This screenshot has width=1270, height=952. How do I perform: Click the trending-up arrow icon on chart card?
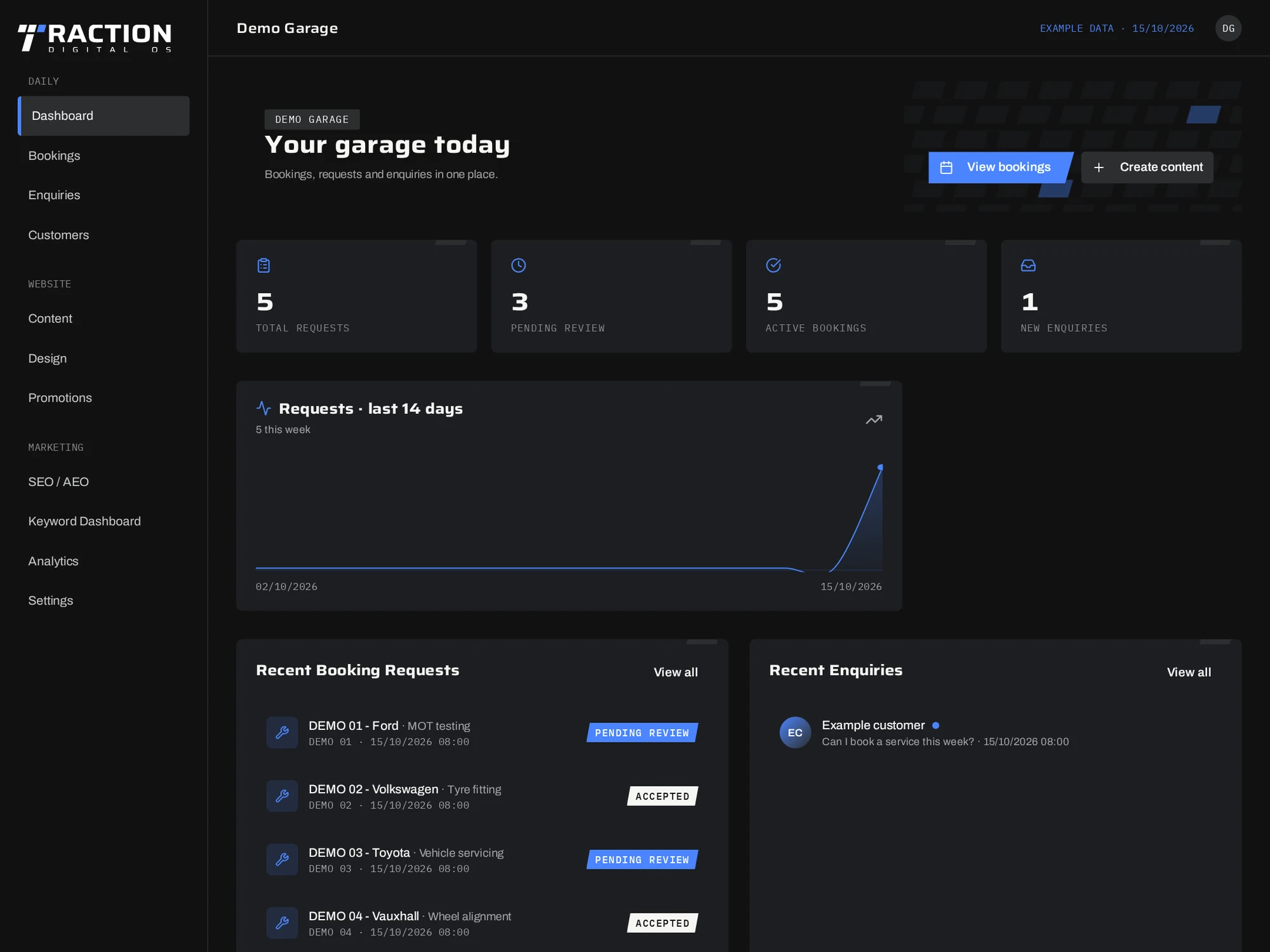tap(874, 420)
